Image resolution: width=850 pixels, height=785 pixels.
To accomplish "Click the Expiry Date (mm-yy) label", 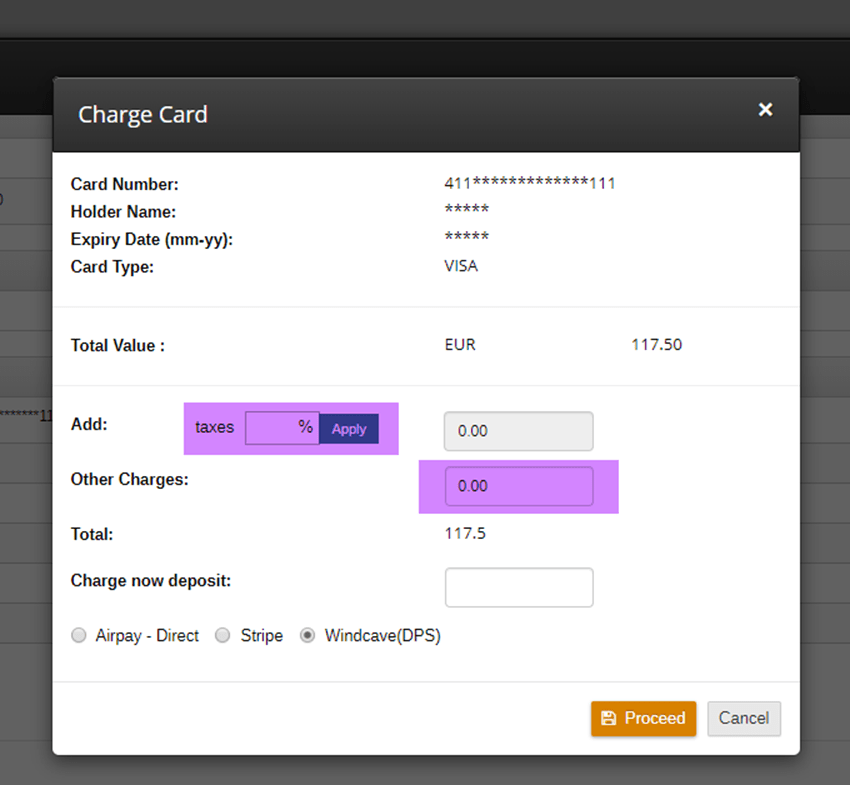I will pyautogui.click(x=151, y=239).
